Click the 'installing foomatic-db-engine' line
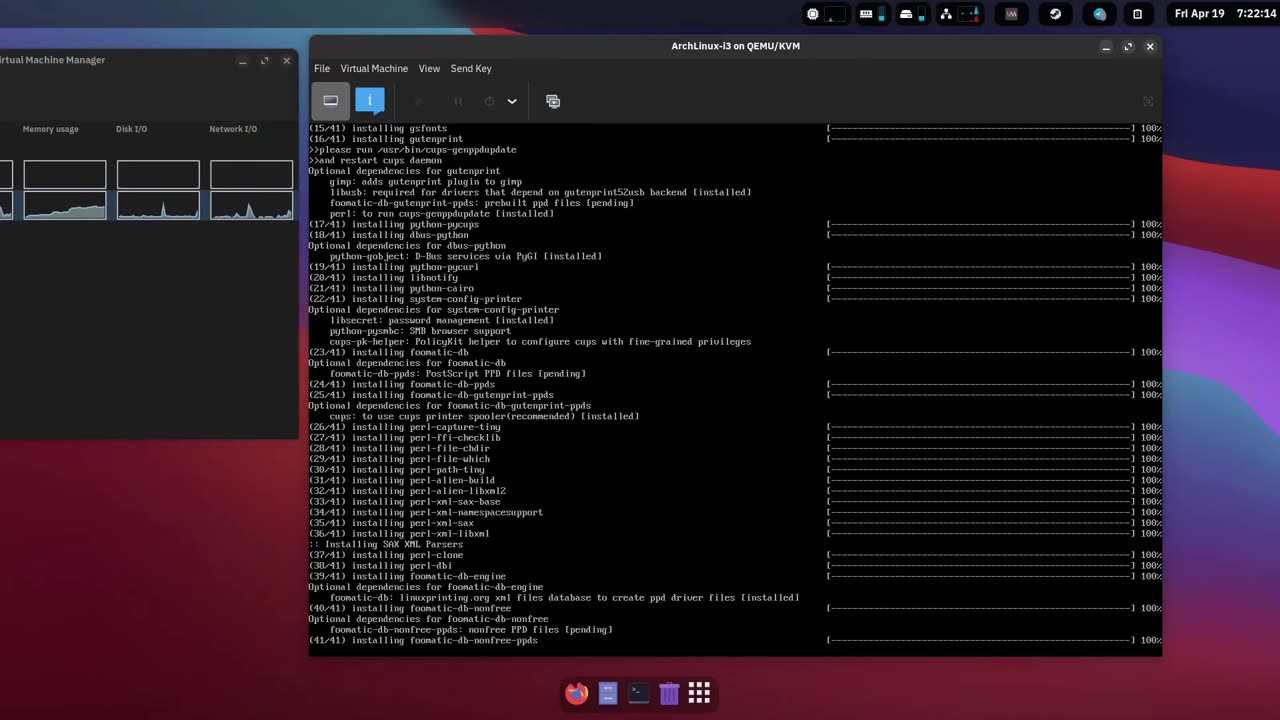Screen dimensions: 1280x720 [407, 576]
